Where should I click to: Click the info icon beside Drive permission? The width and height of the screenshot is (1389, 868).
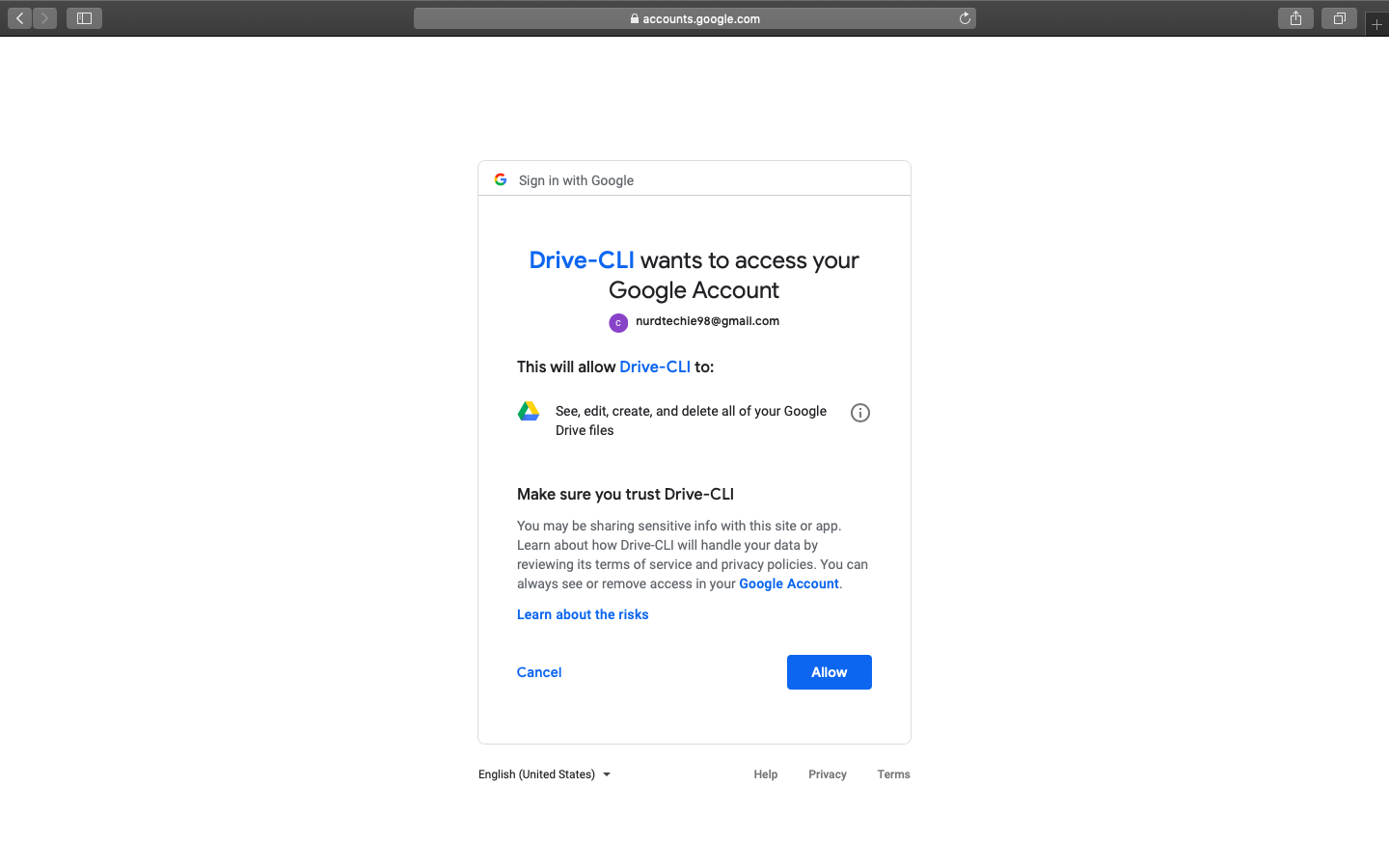point(860,413)
